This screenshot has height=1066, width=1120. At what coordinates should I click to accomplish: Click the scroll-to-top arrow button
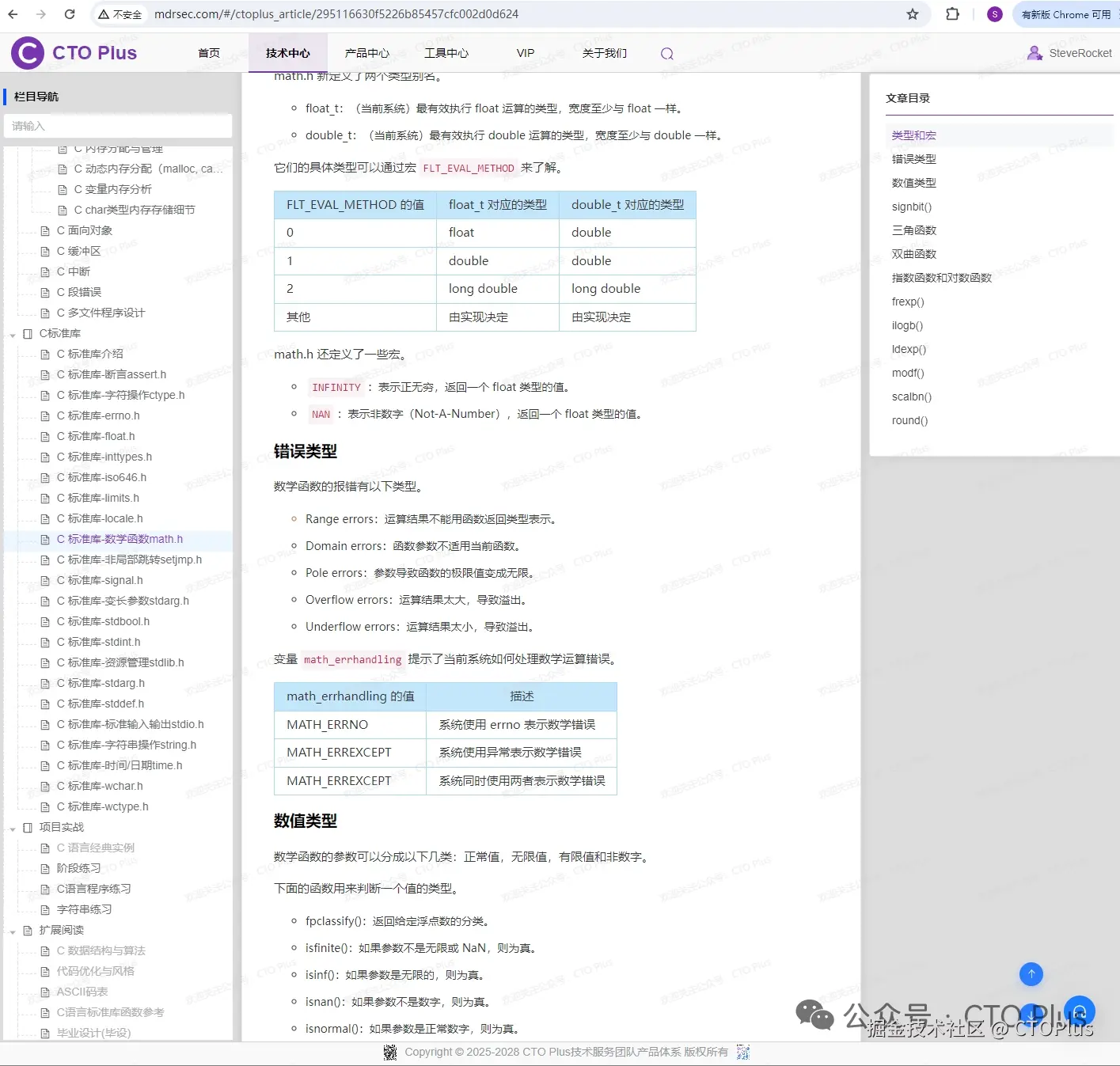(x=1031, y=974)
